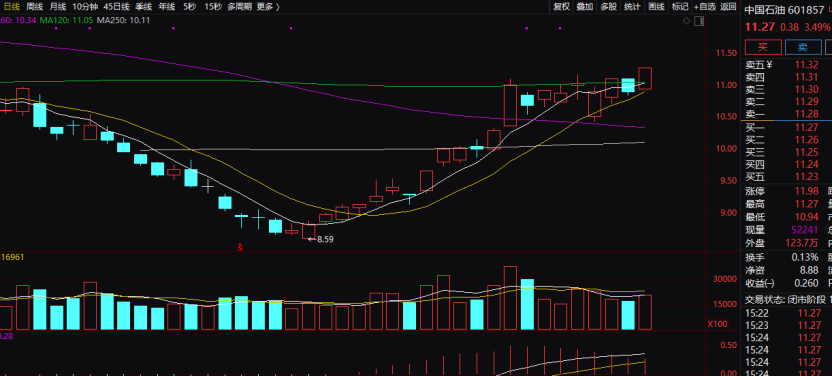832x376 pixels.
Task: Select the 5秒 period tab
Action: tap(189, 6)
